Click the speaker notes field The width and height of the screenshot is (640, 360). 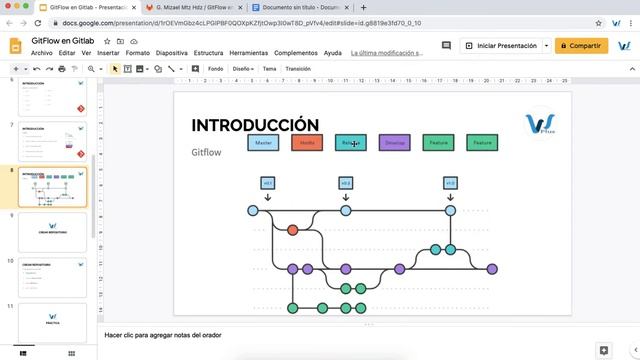click(x=163, y=335)
